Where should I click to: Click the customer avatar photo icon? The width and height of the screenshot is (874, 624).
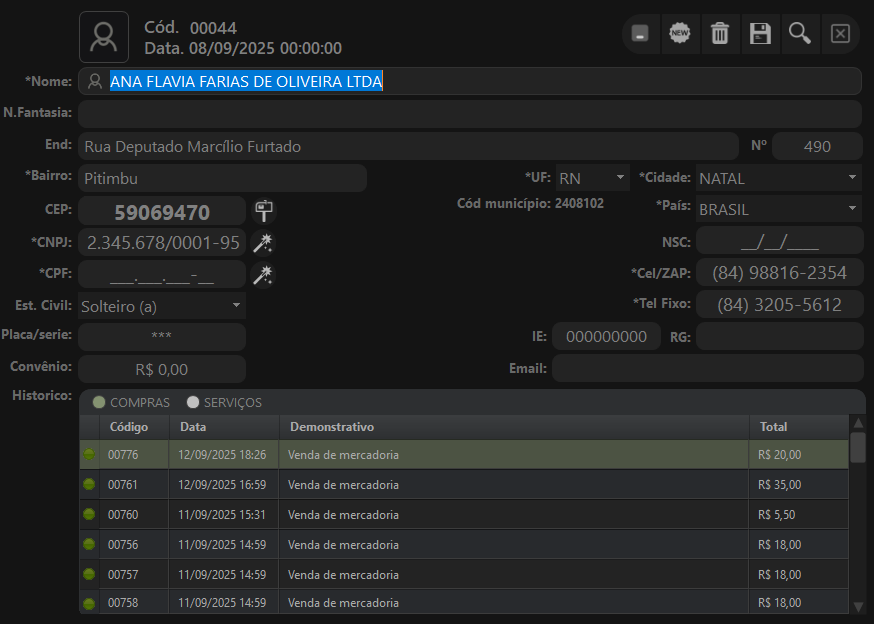tap(104, 37)
